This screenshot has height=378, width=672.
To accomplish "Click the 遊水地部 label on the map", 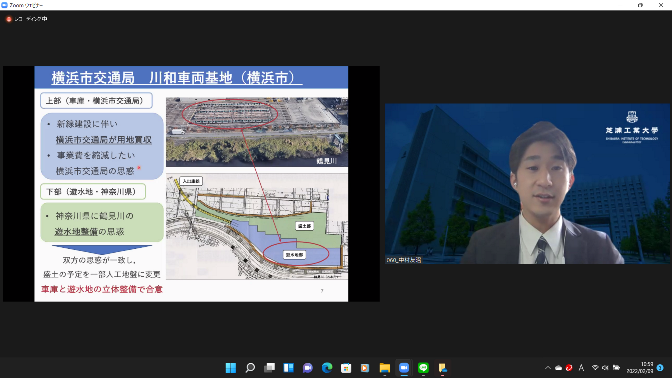I will (294, 255).
